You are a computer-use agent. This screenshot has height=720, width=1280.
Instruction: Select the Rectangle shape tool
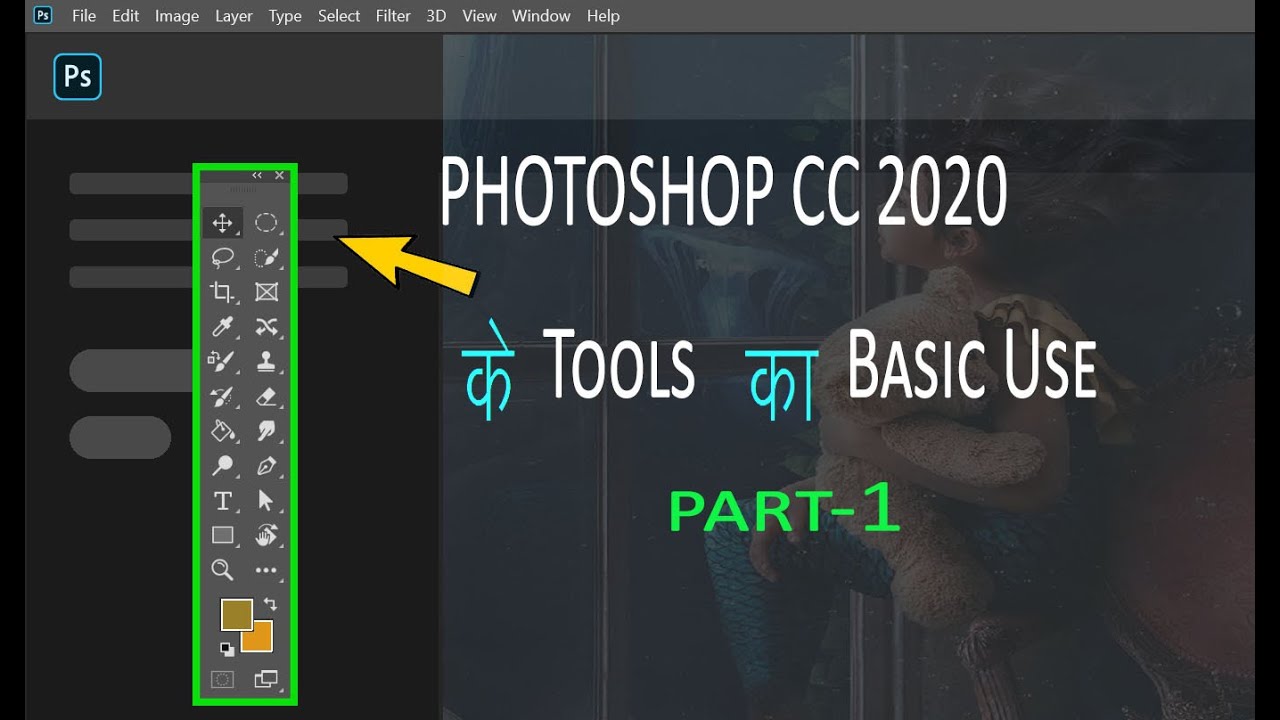(x=223, y=536)
